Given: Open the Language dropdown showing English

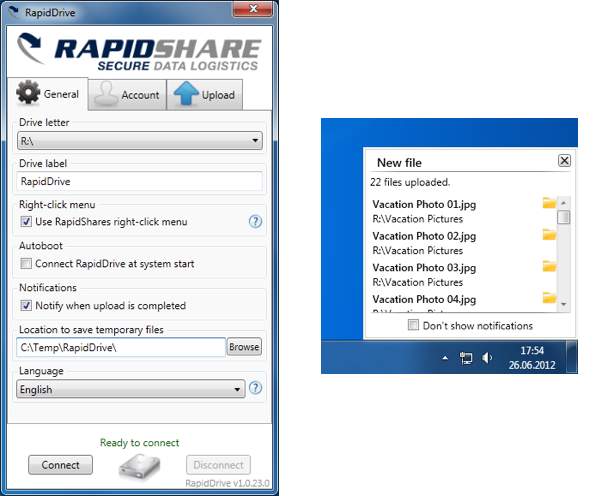Looking at the screenshot, I should pos(131,389).
